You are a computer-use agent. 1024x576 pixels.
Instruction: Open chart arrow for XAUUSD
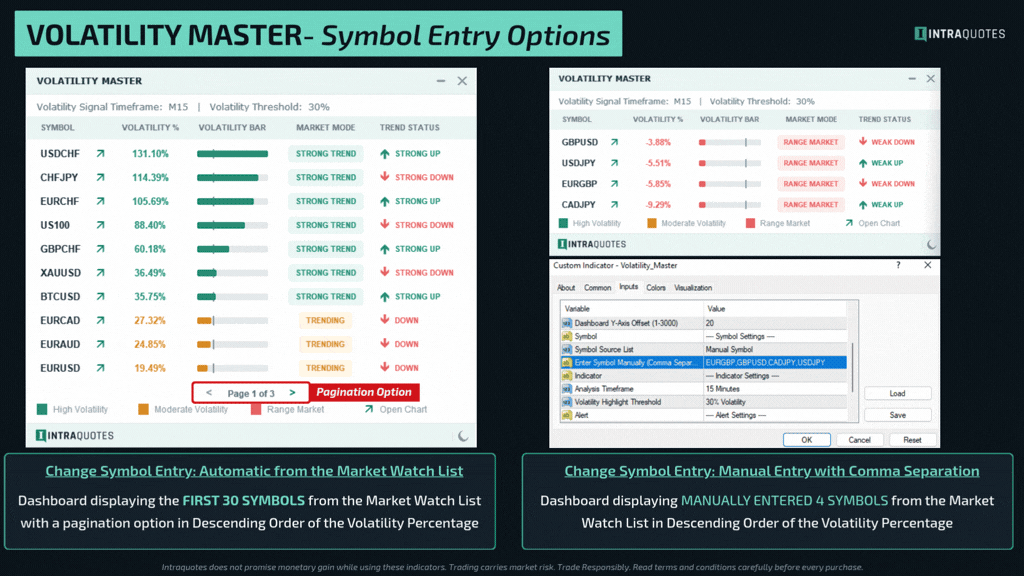click(100, 272)
